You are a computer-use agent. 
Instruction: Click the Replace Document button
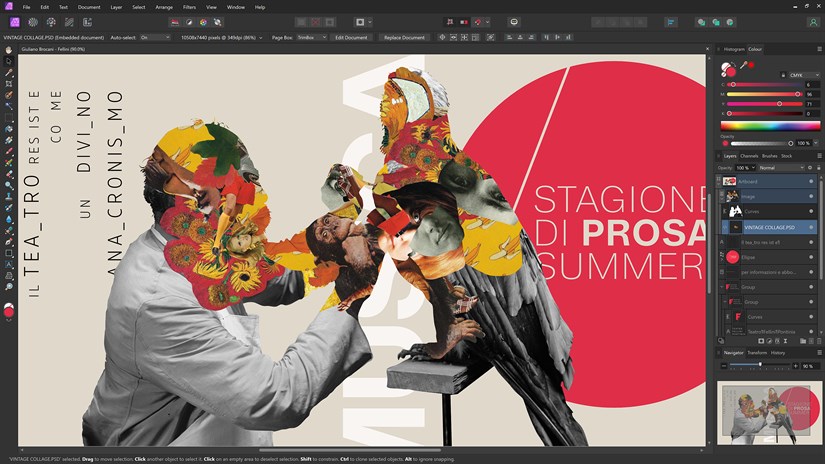(x=404, y=37)
